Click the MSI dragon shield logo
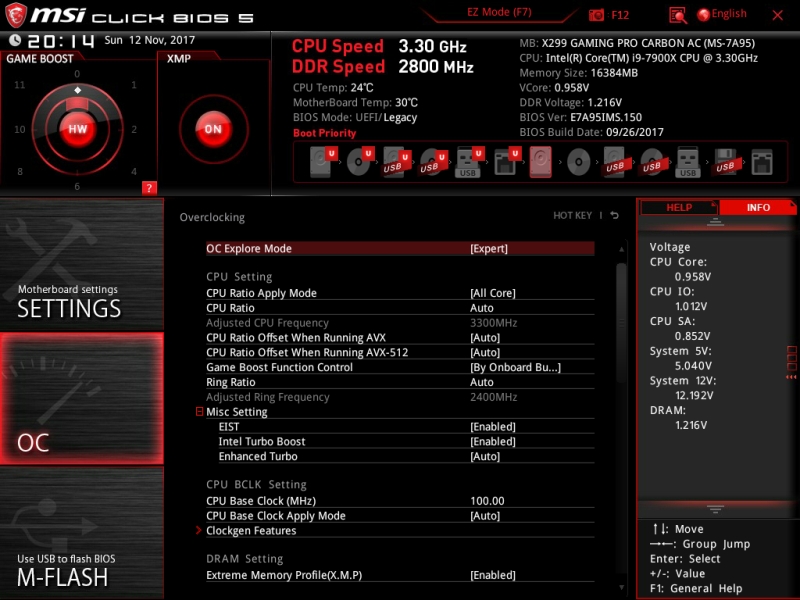The height and width of the screenshot is (600, 800). tap(15, 14)
